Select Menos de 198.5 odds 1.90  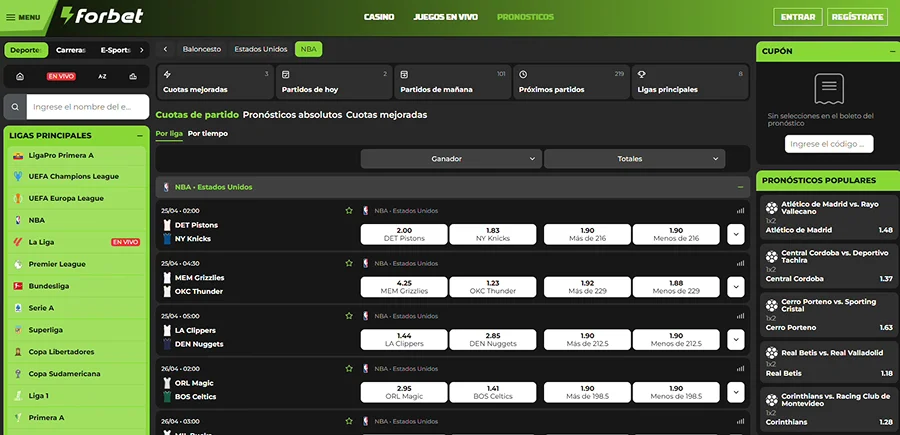[676, 393]
